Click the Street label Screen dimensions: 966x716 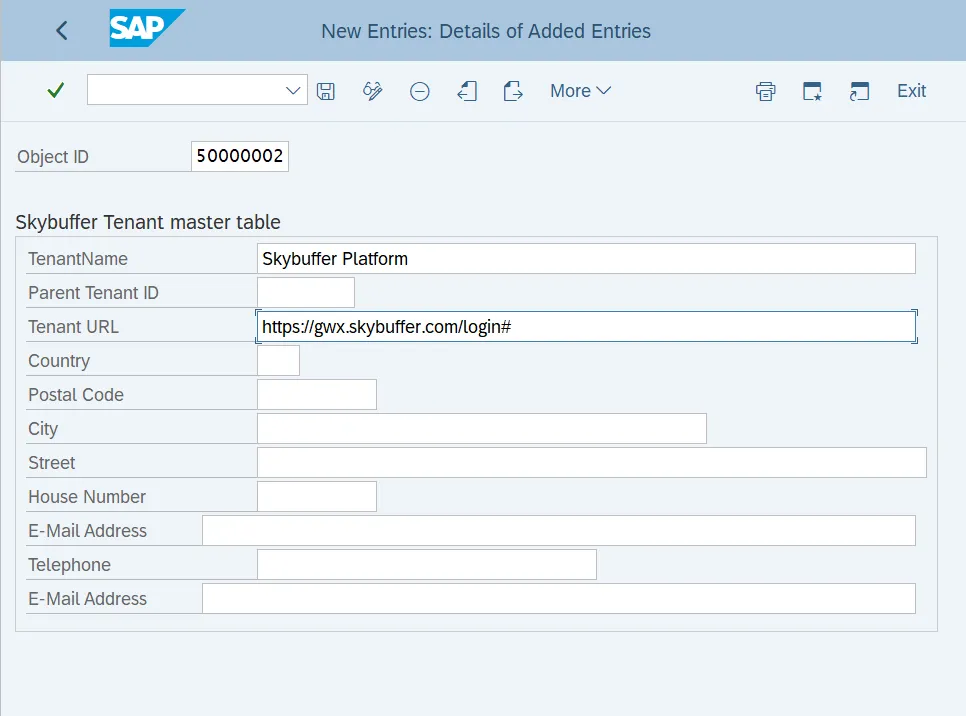click(x=52, y=463)
